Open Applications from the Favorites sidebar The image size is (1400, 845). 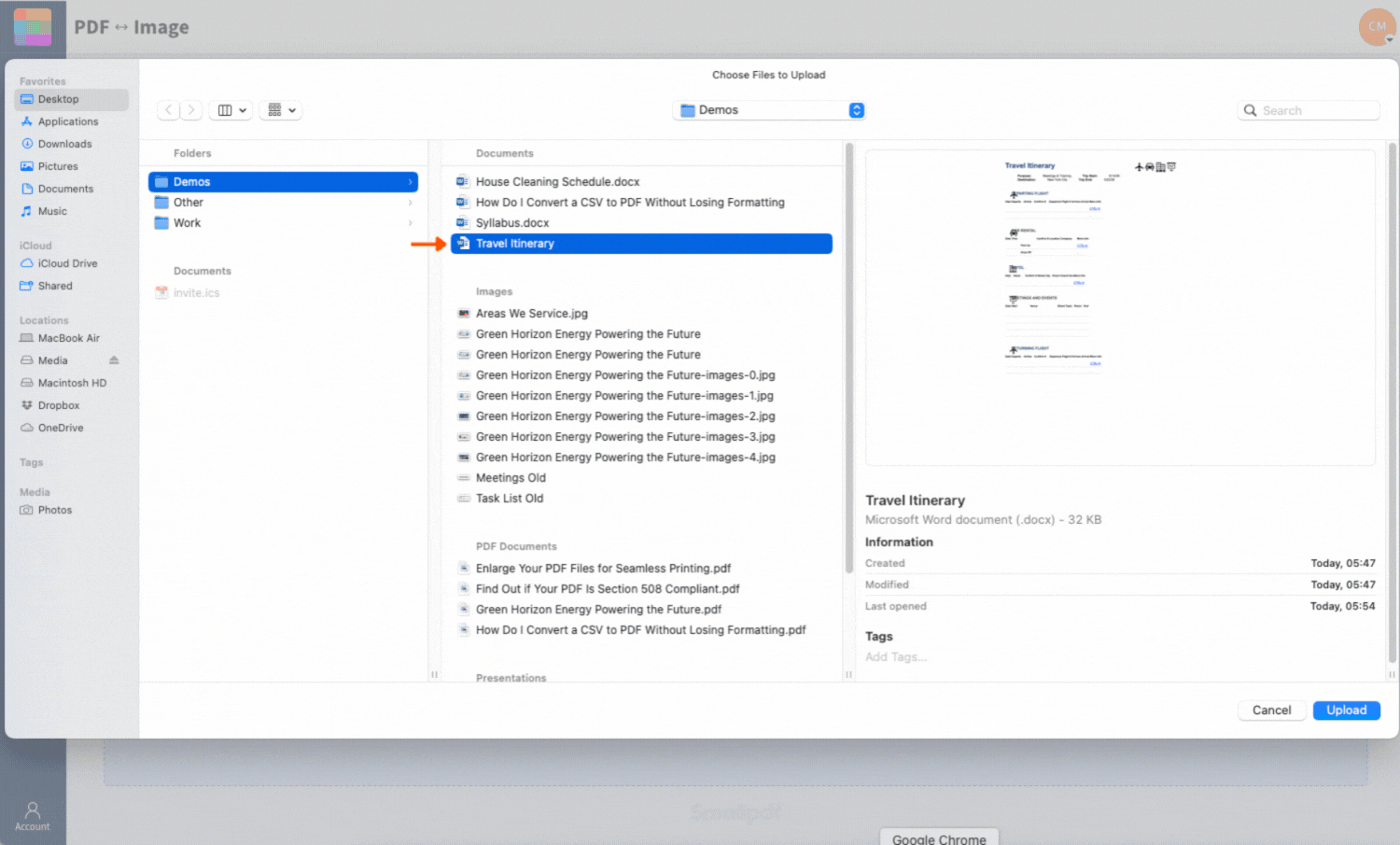click(67, 120)
